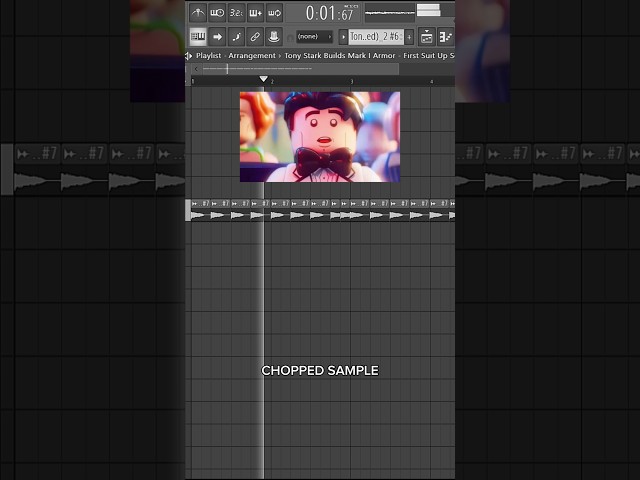This screenshot has height=480, width=640.
Task: Activate the highlighted piano keyboard view button
Action: point(198,37)
